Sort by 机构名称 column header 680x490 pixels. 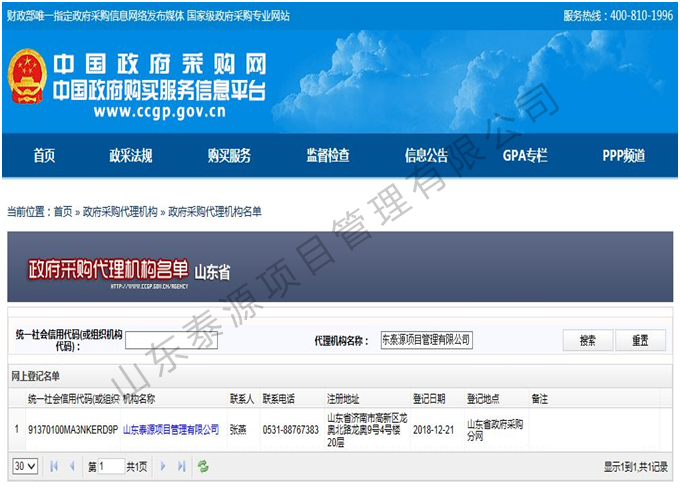point(139,399)
